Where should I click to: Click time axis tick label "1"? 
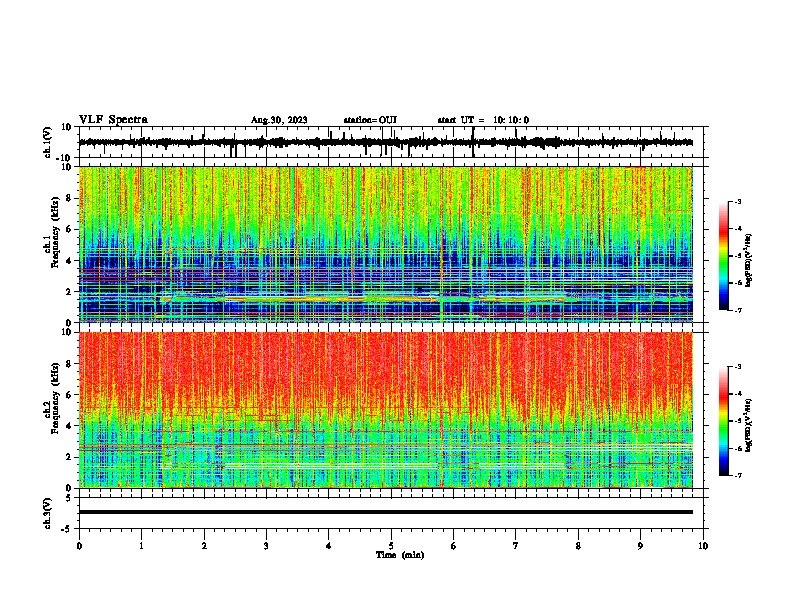pyautogui.click(x=141, y=546)
